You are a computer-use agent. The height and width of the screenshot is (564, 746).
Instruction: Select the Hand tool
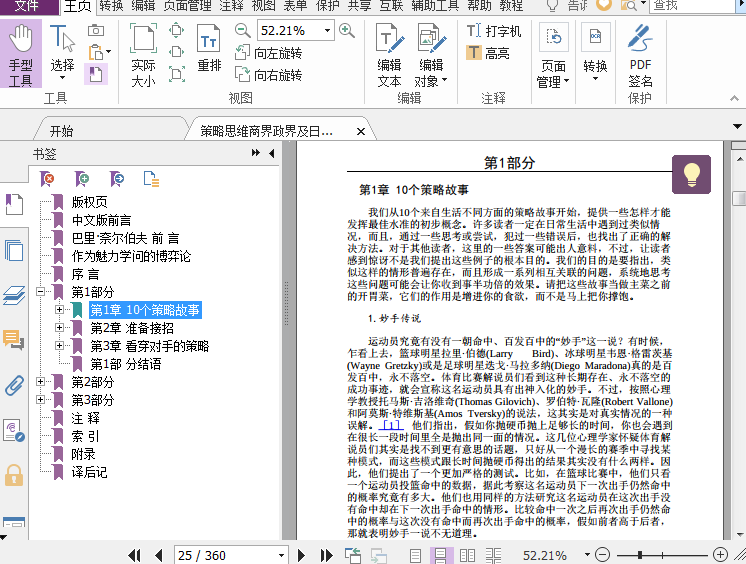pyautogui.click(x=20, y=54)
